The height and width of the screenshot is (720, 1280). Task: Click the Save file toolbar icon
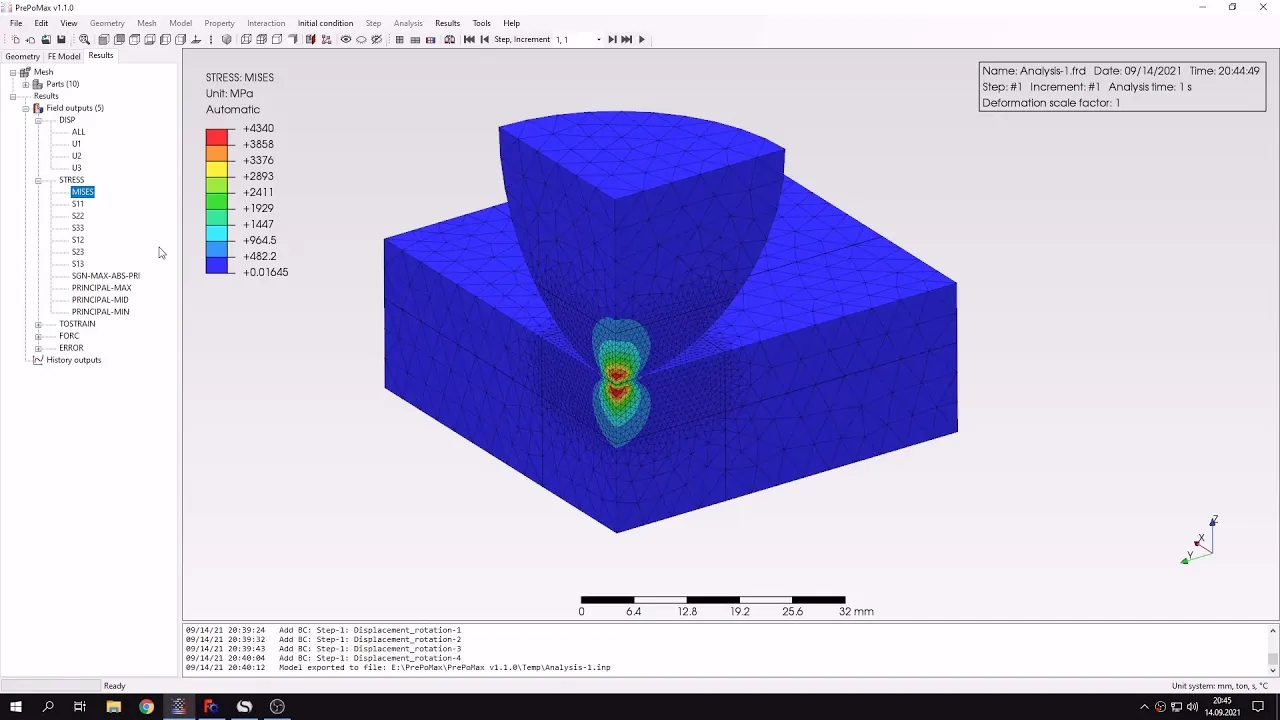(x=61, y=39)
